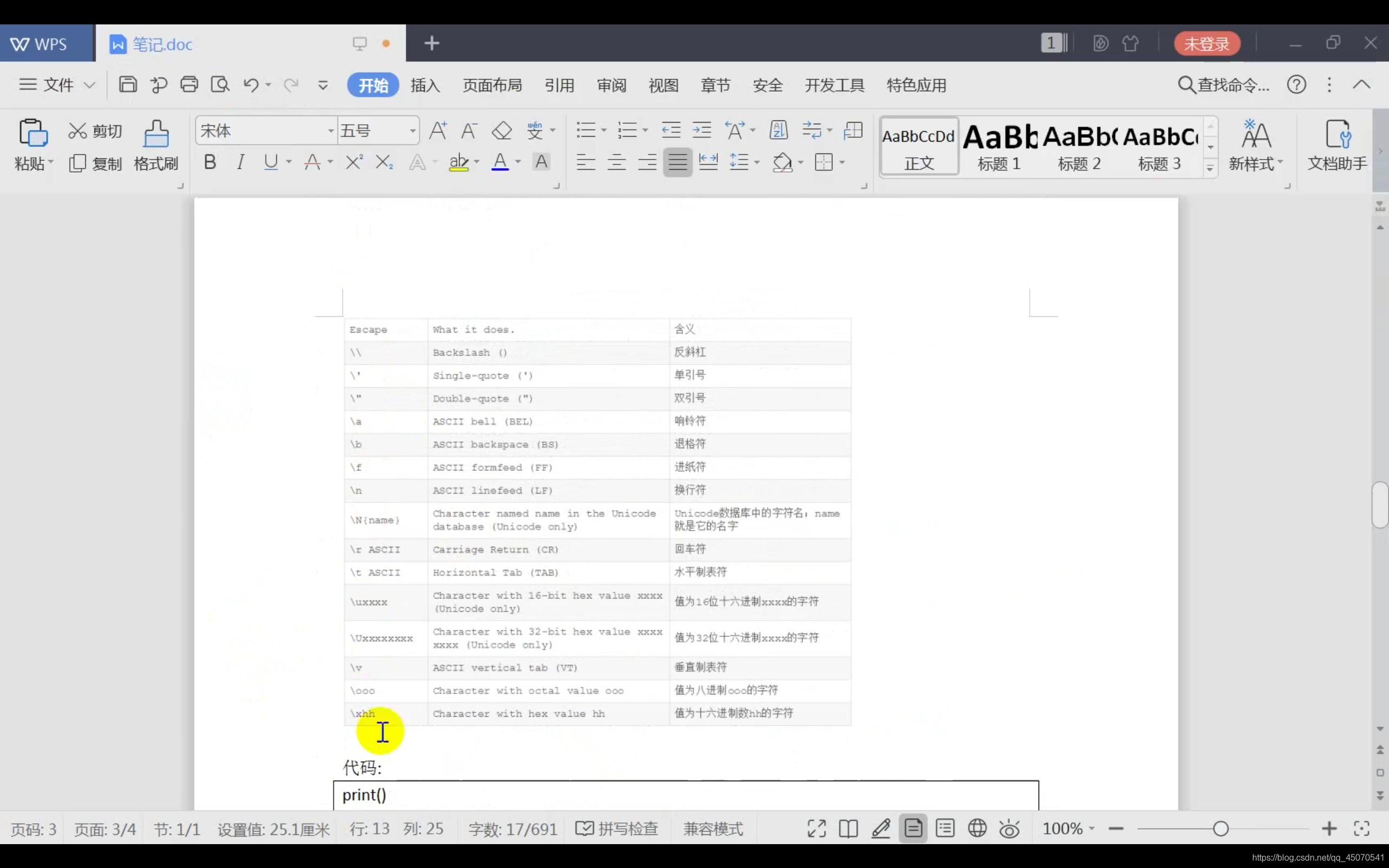
Task: Click the Save document icon
Action: tap(128, 85)
